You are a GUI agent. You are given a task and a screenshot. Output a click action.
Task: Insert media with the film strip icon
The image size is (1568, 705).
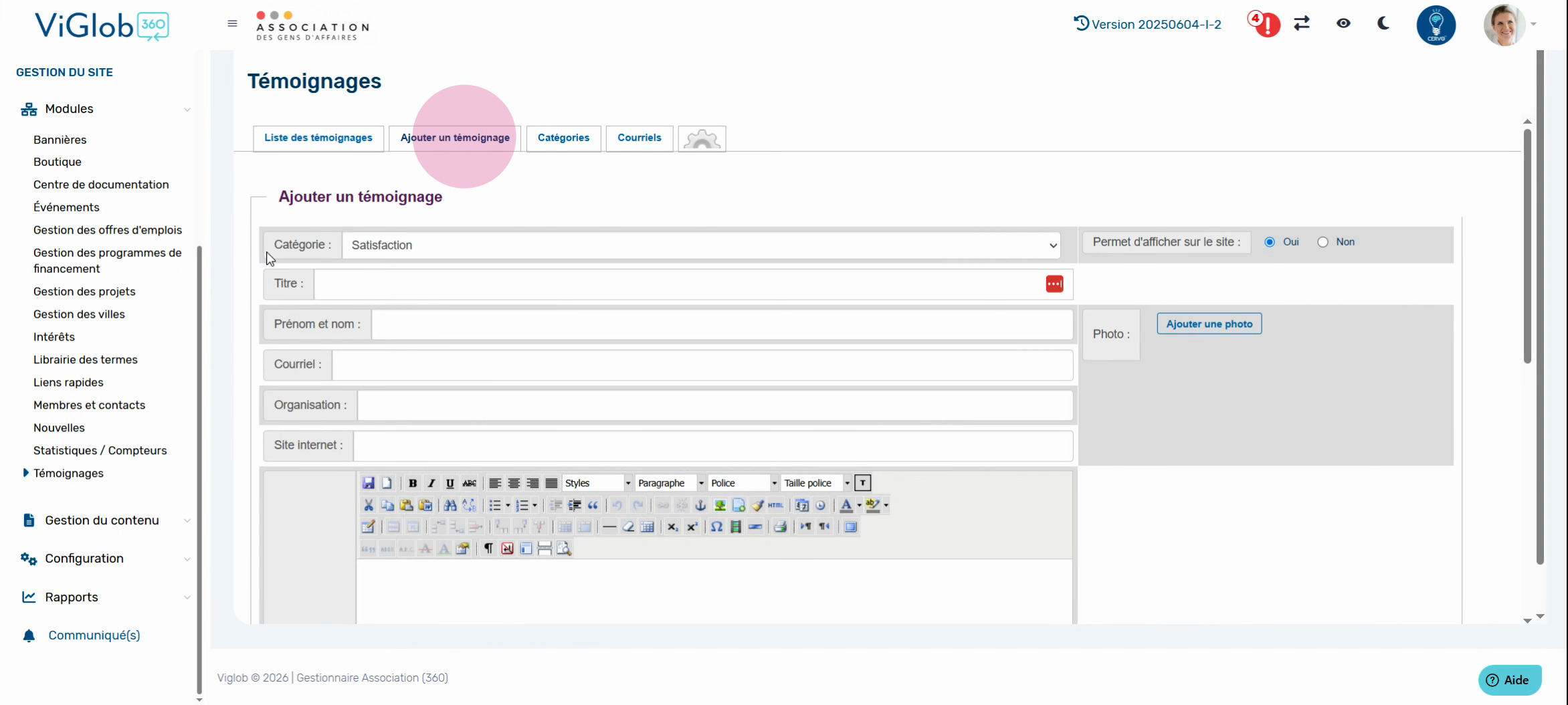click(x=736, y=527)
